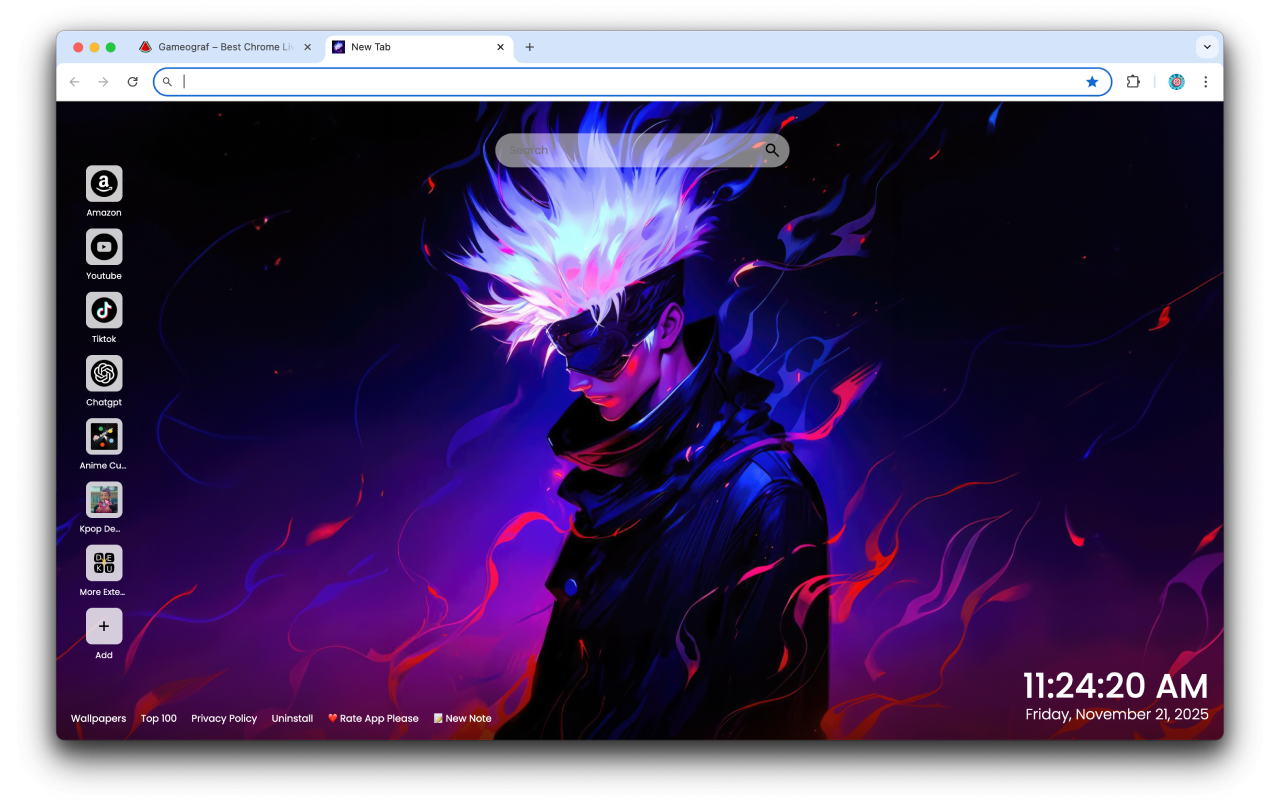Open the Privacy Policy link
Screen dimensions: 1280x800
224,719
